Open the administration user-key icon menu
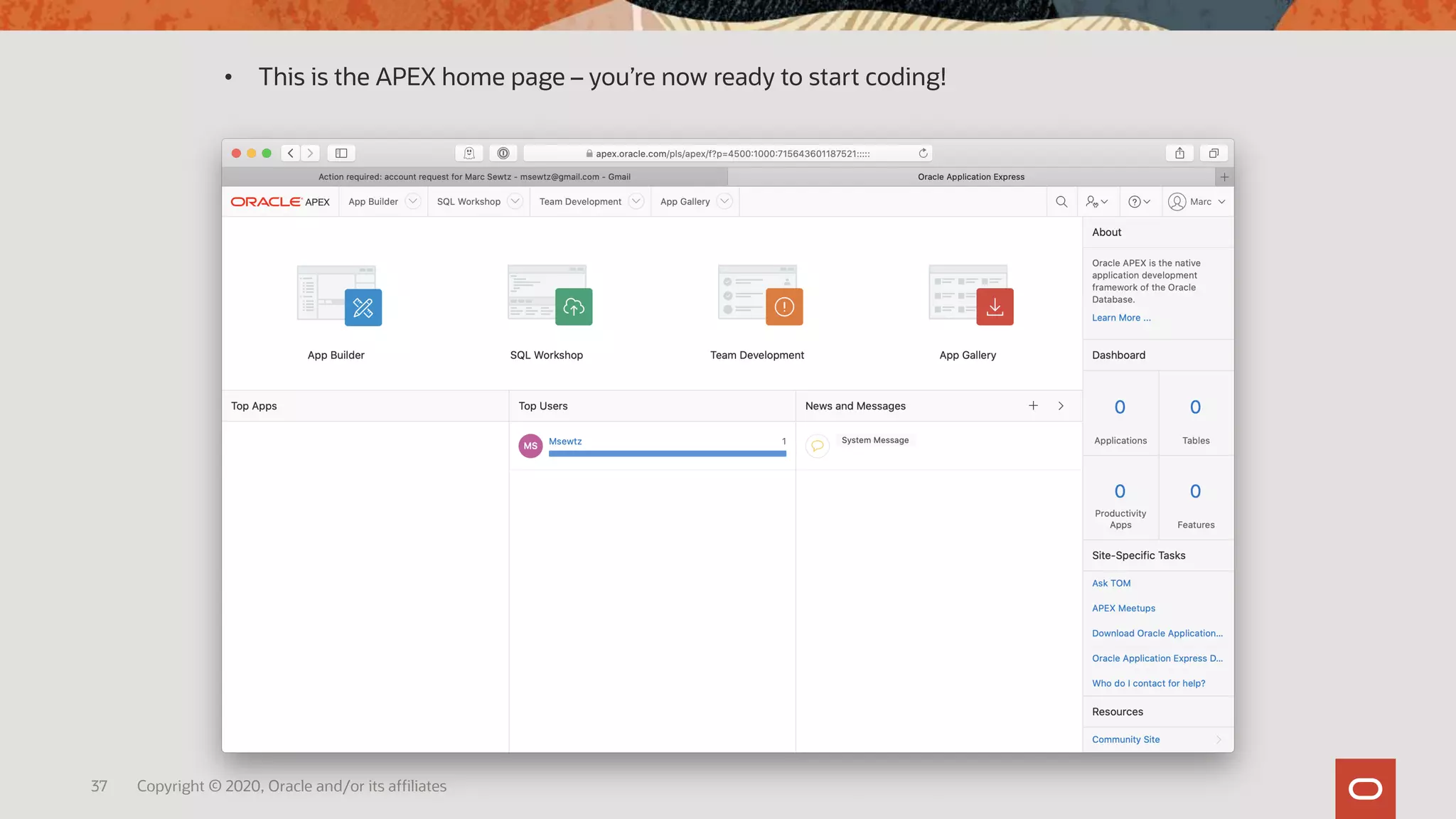 pyautogui.click(x=1097, y=202)
